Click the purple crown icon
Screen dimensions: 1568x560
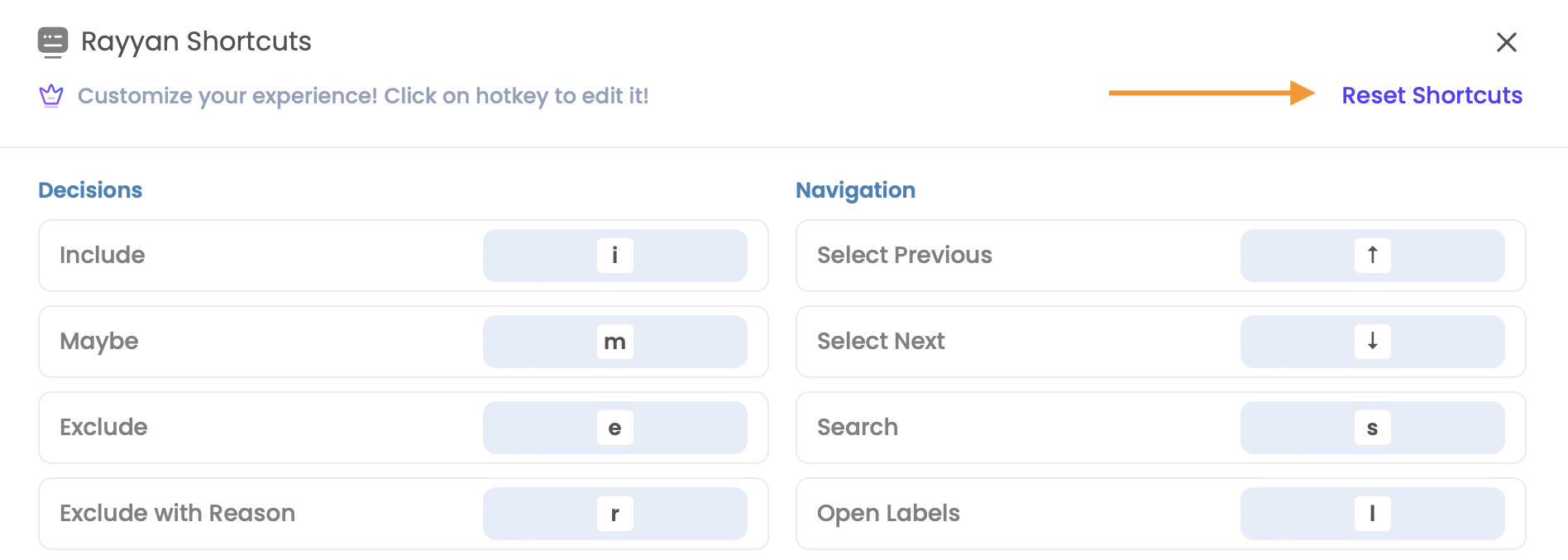pos(51,96)
